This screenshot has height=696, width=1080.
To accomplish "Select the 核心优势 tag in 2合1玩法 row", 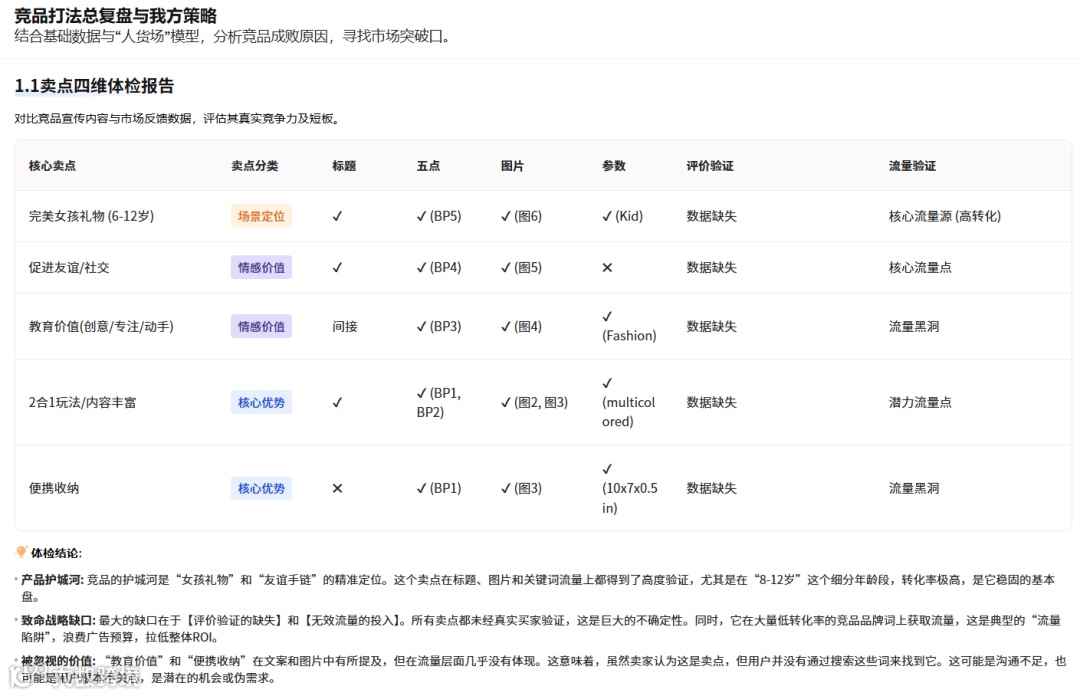I will (x=261, y=402).
